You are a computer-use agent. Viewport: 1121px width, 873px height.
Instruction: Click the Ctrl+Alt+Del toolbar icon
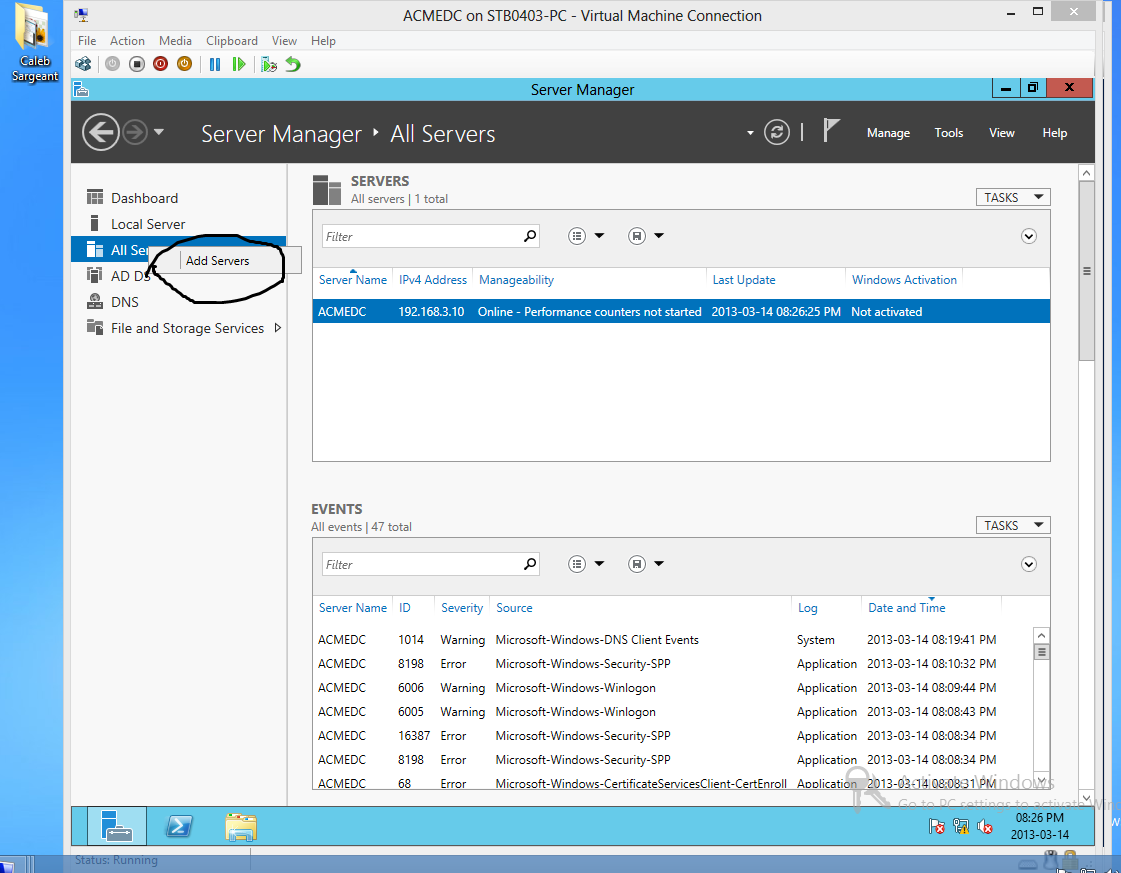coord(83,64)
